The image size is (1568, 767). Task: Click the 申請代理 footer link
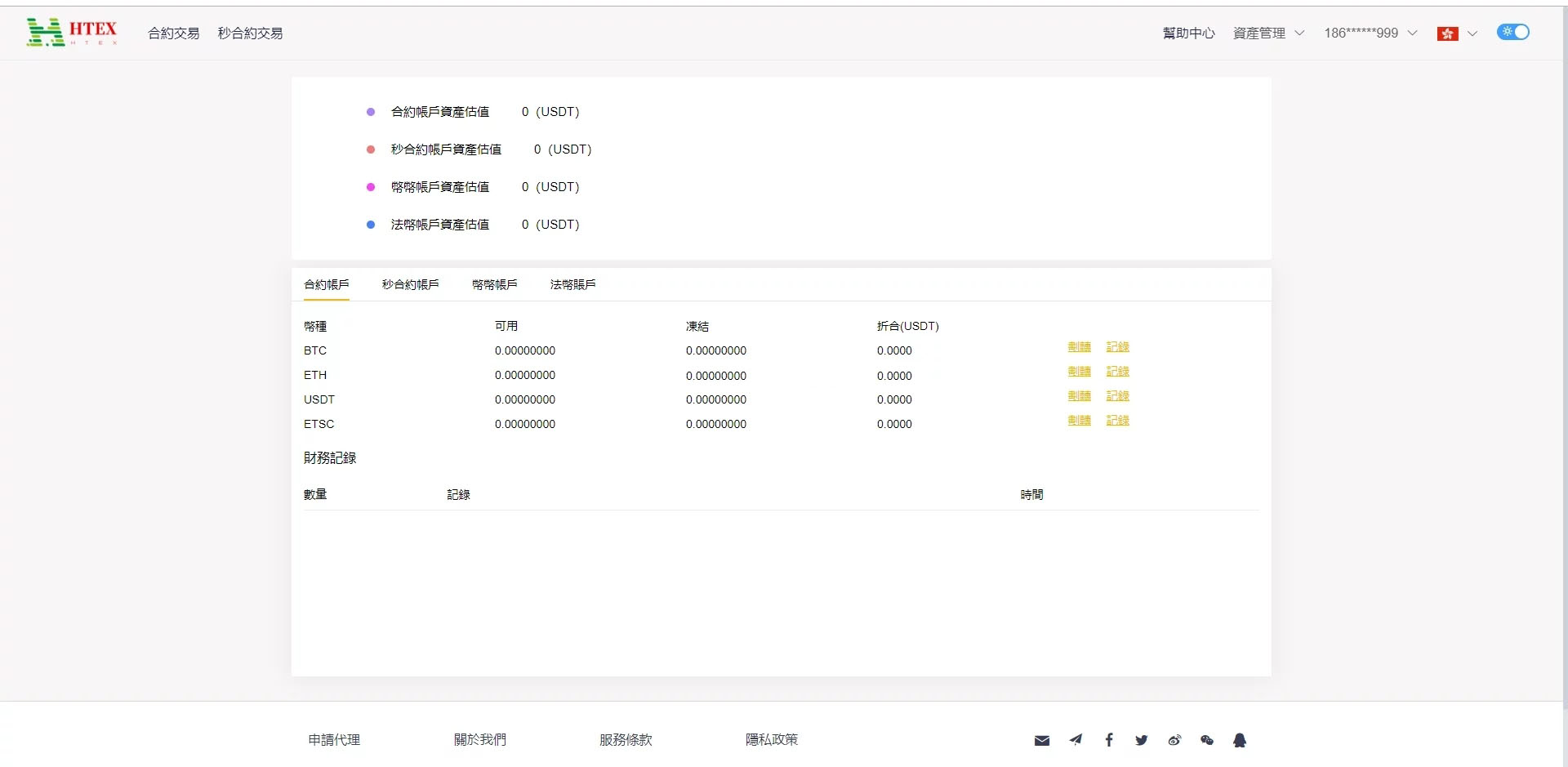(334, 740)
